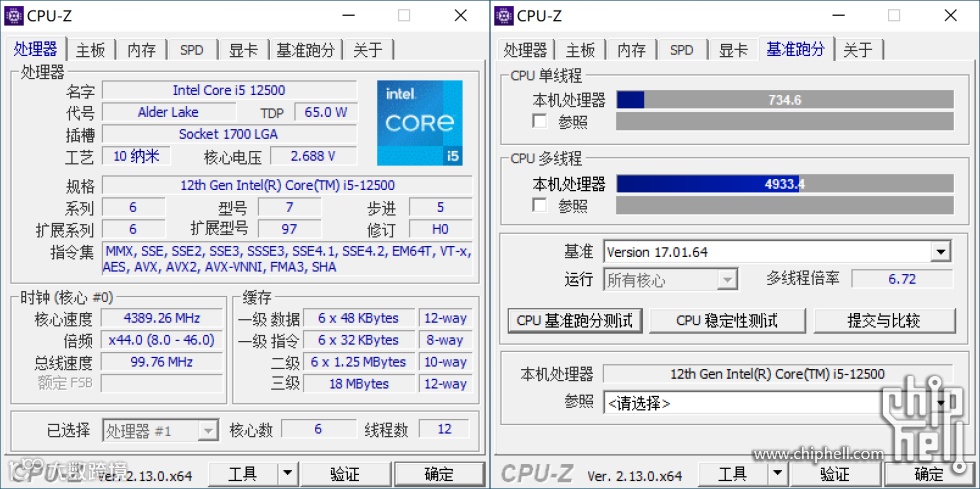Click 验证 button in left window
The height and width of the screenshot is (489, 980).
(344, 473)
